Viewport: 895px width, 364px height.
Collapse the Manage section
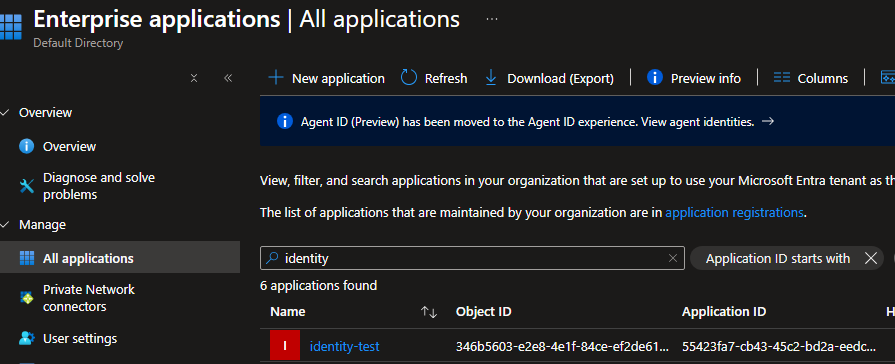[x=5, y=225]
